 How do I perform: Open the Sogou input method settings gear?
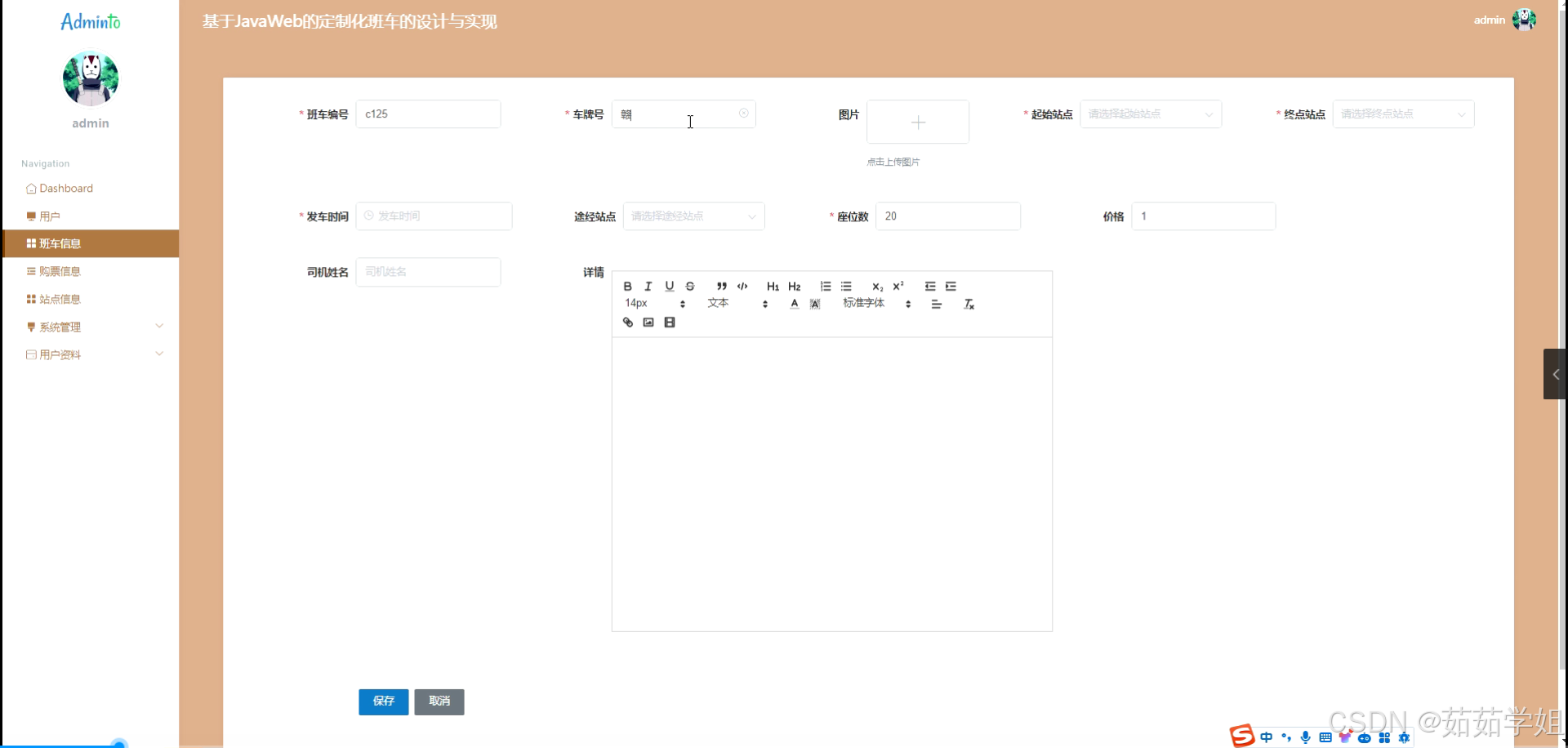pos(1405,737)
